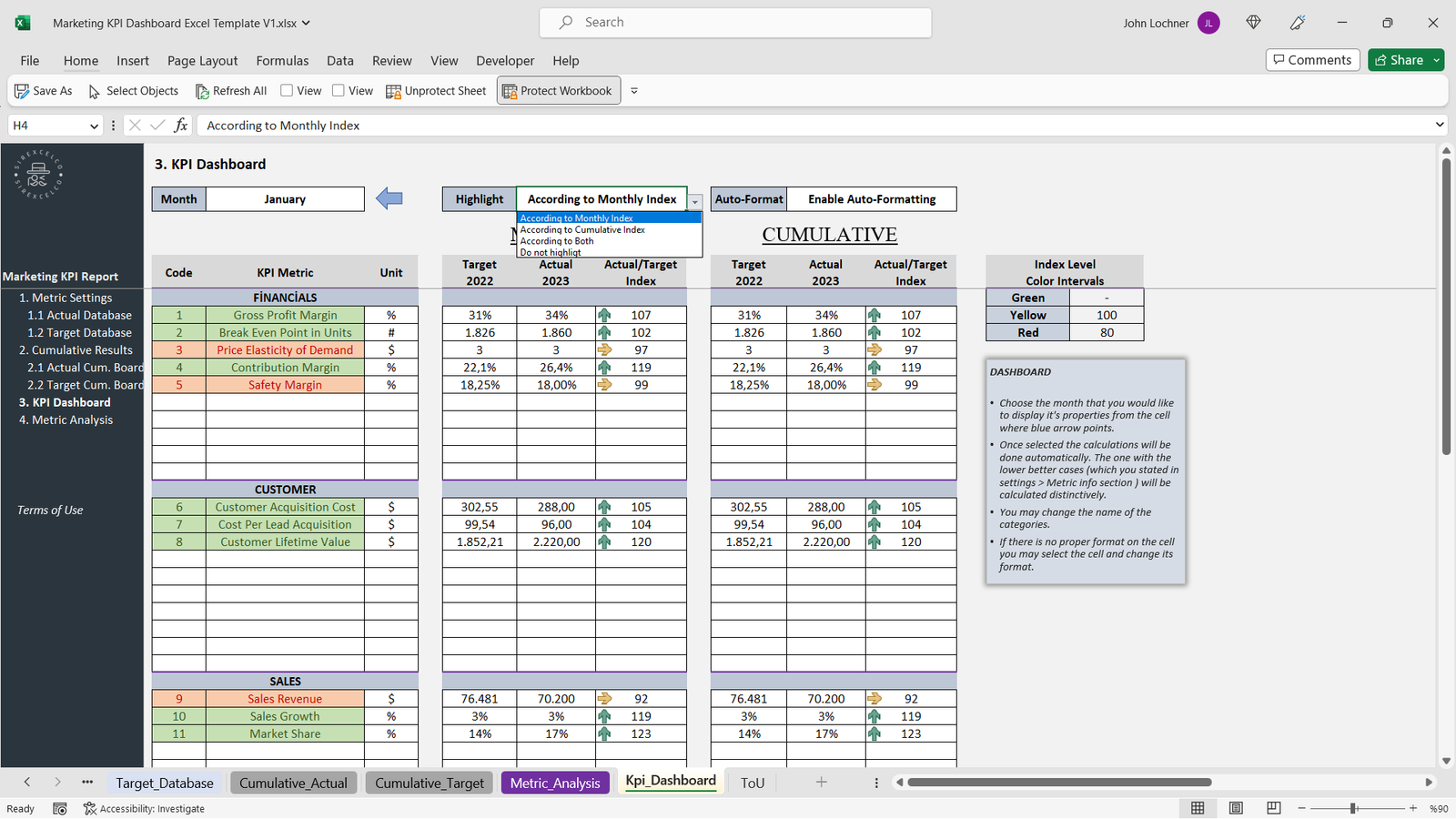Click the Refresh All icon
Viewport: 1456px width, 819px height.
pyautogui.click(x=202, y=91)
